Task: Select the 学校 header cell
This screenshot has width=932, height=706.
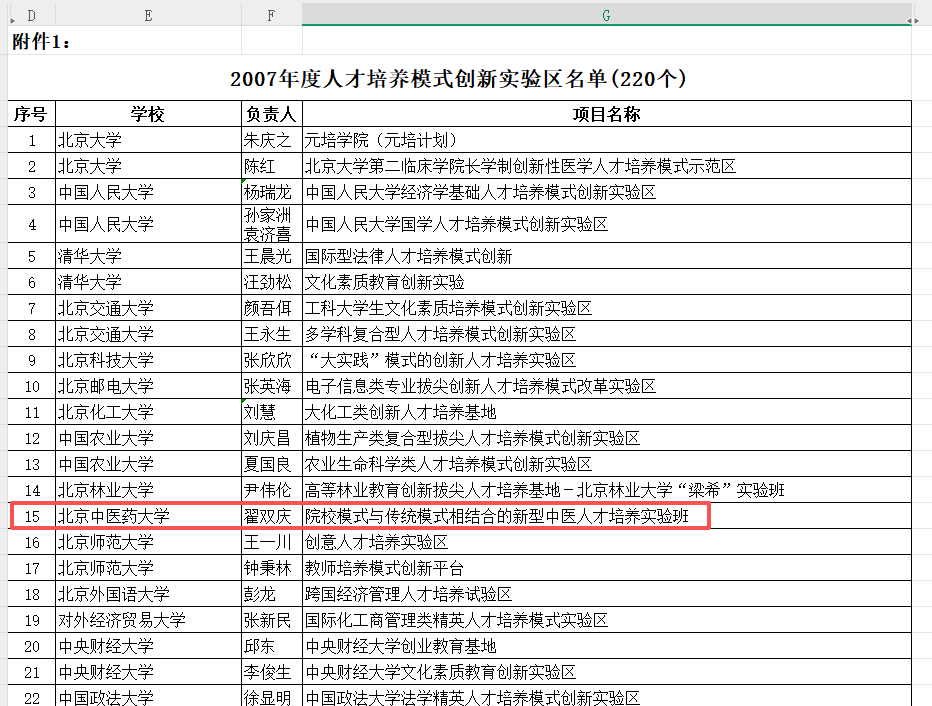Action: tap(148, 114)
